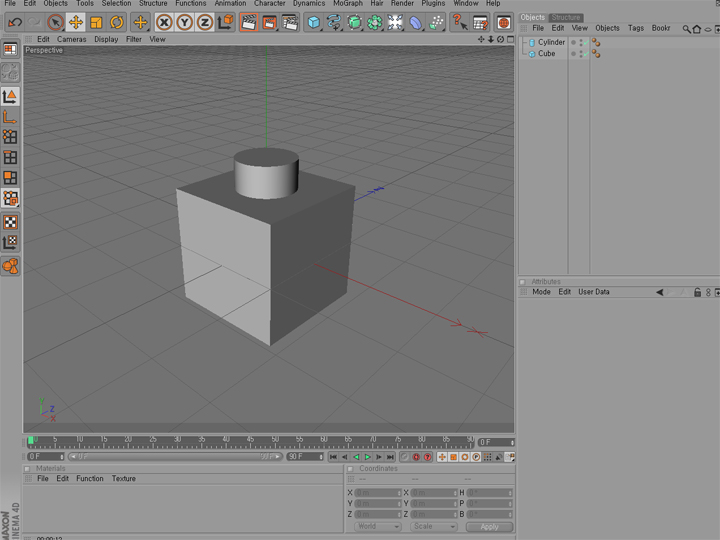The width and height of the screenshot is (720, 540).
Task: Open the viewport Cameras menu
Action: 72,39
